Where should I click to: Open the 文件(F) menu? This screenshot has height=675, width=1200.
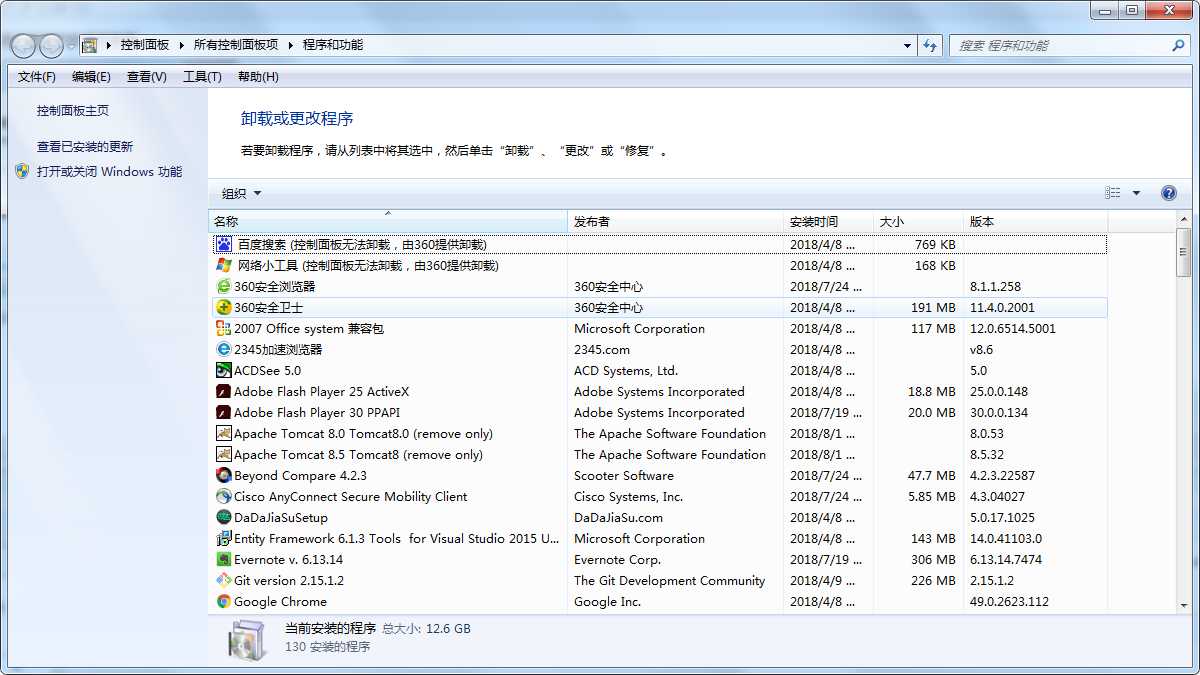(x=37, y=77)
